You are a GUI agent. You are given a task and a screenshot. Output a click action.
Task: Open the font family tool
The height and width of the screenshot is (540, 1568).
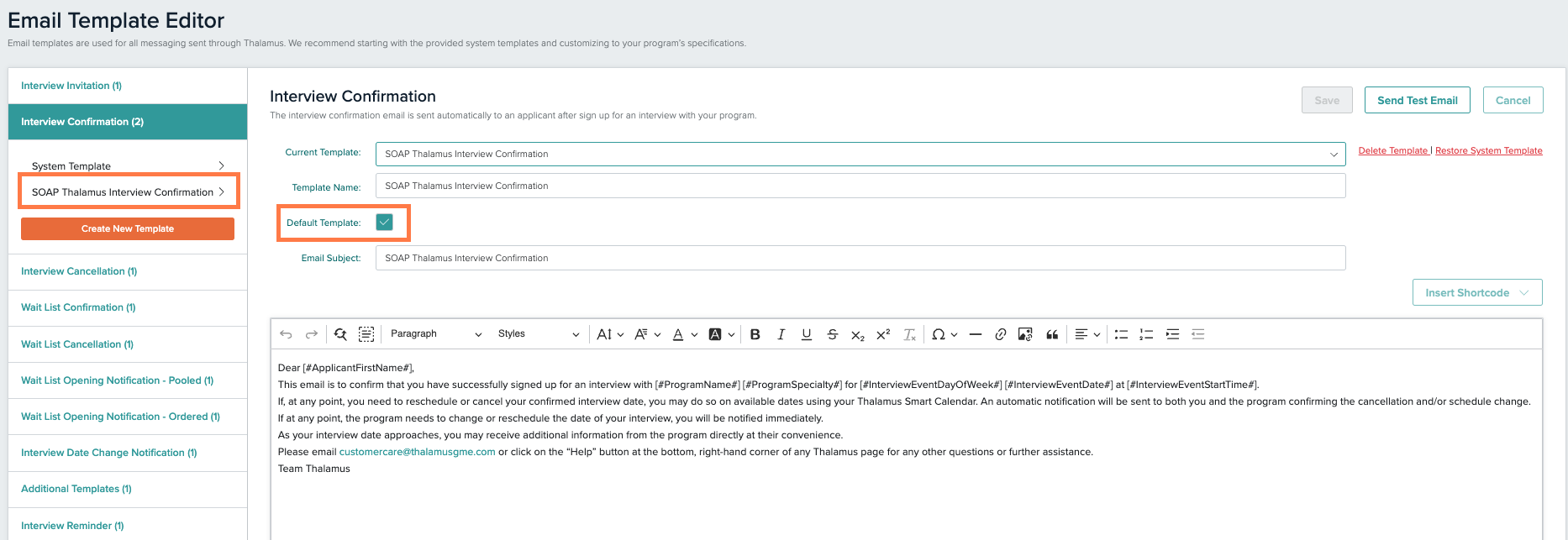[x=641, y=334]
